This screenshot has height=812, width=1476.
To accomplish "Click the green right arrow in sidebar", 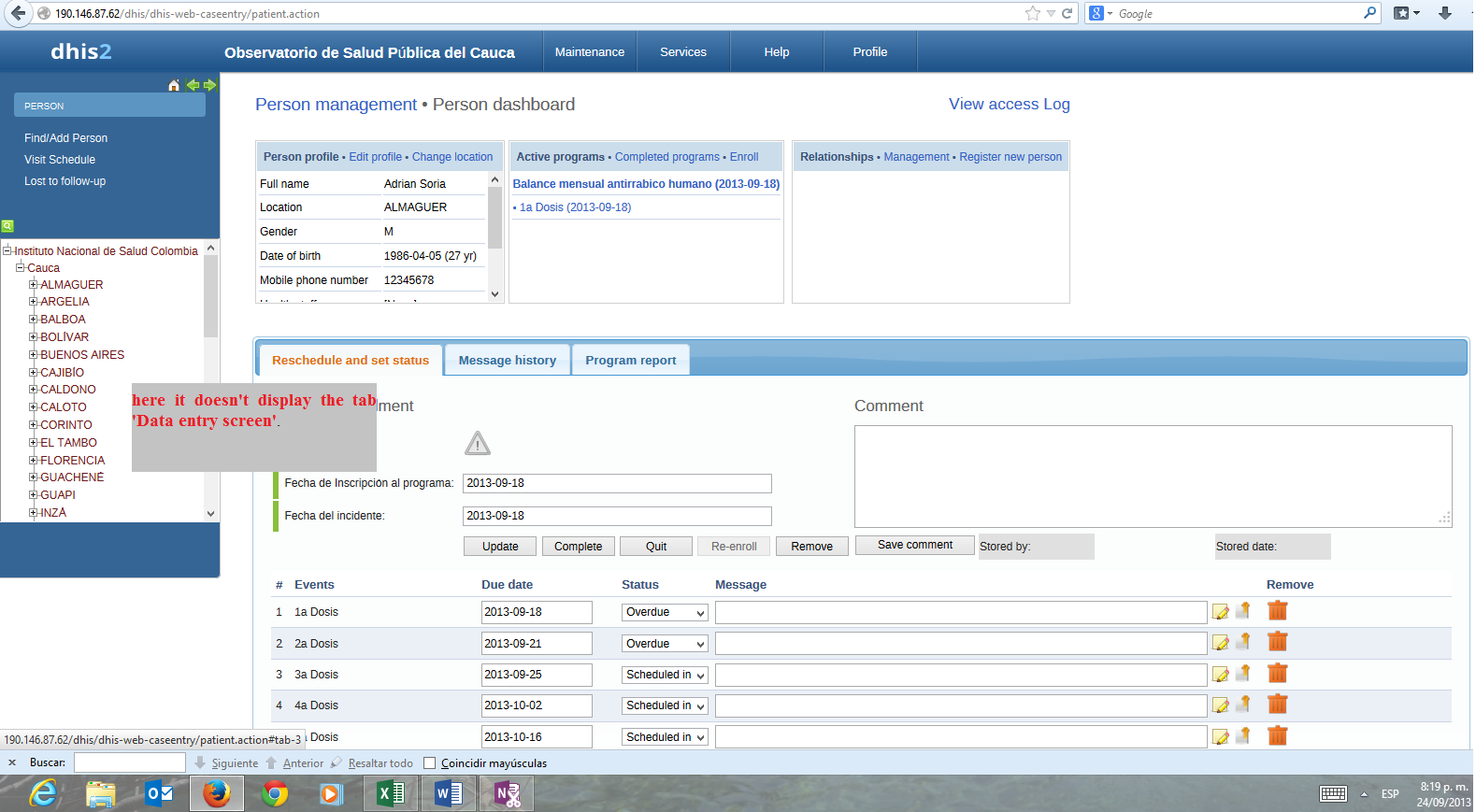I will (209, 85).
